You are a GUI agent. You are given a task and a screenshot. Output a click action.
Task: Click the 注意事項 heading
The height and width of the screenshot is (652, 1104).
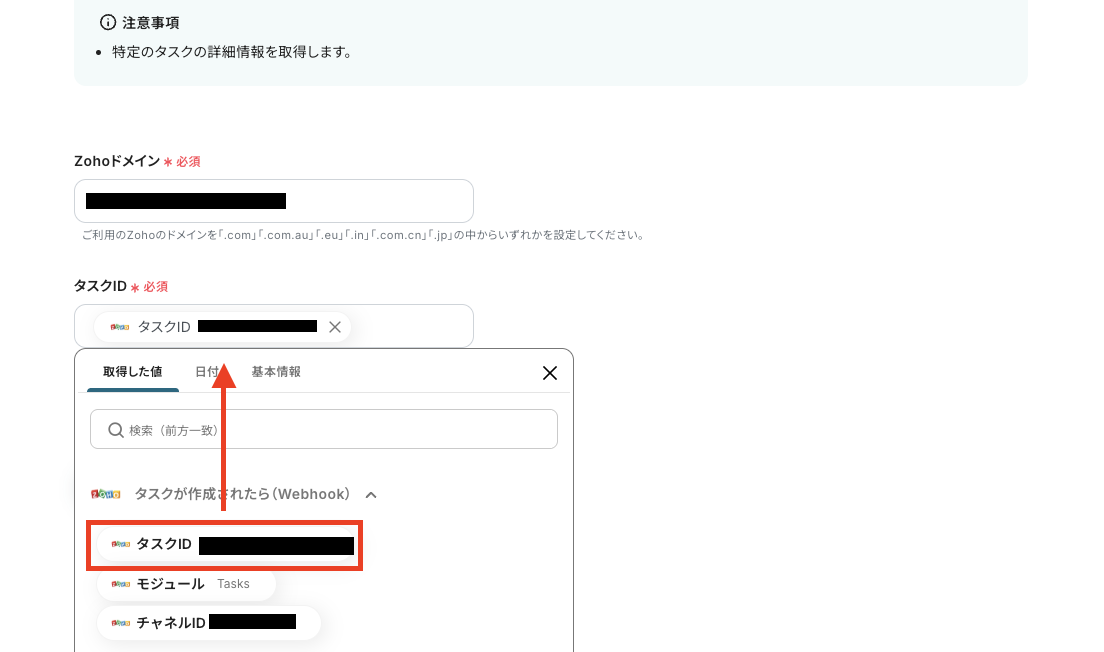coord(151,23)
